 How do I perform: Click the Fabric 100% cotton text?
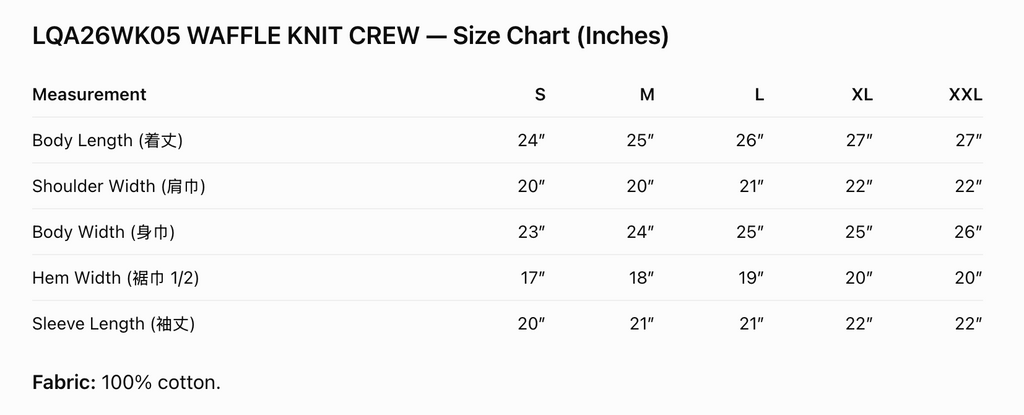click(x=126, y=382)
